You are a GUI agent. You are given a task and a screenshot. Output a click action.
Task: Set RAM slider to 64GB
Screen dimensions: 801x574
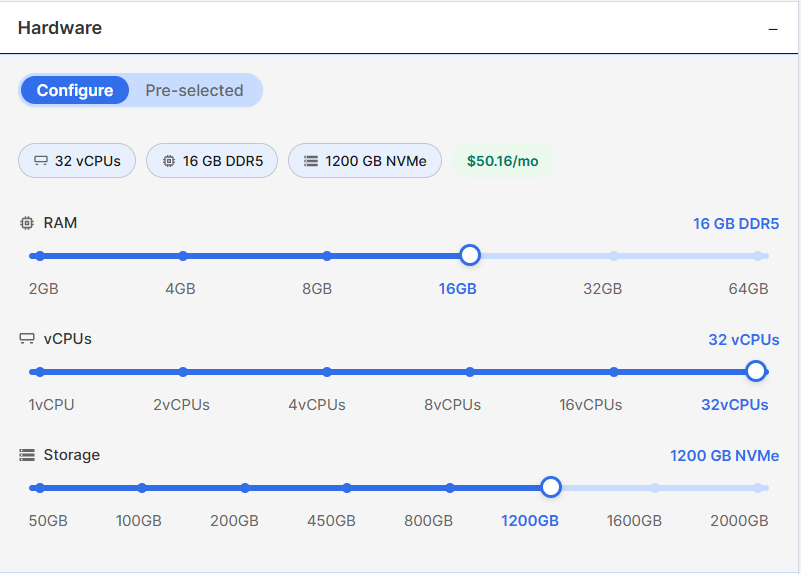[758, 256]
